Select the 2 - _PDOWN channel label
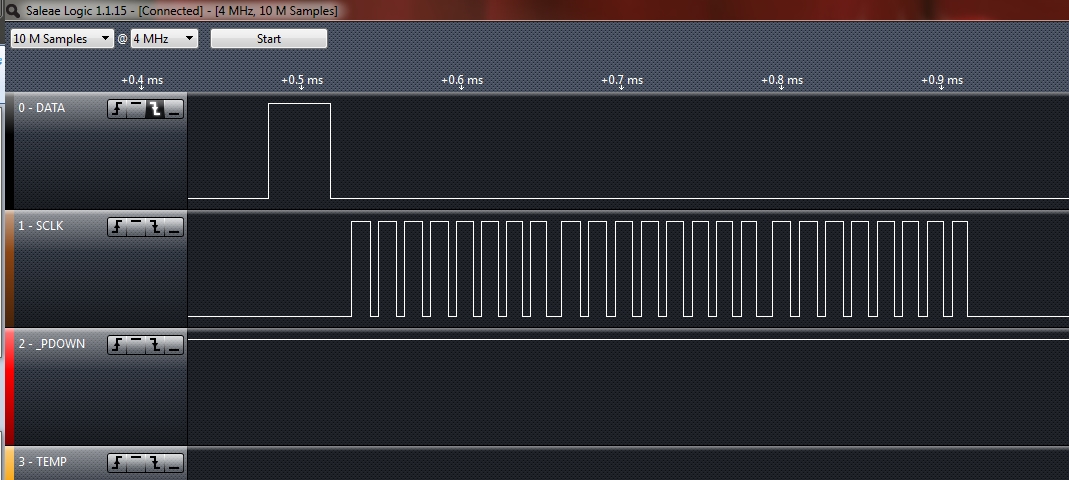 tap(52, 344)
